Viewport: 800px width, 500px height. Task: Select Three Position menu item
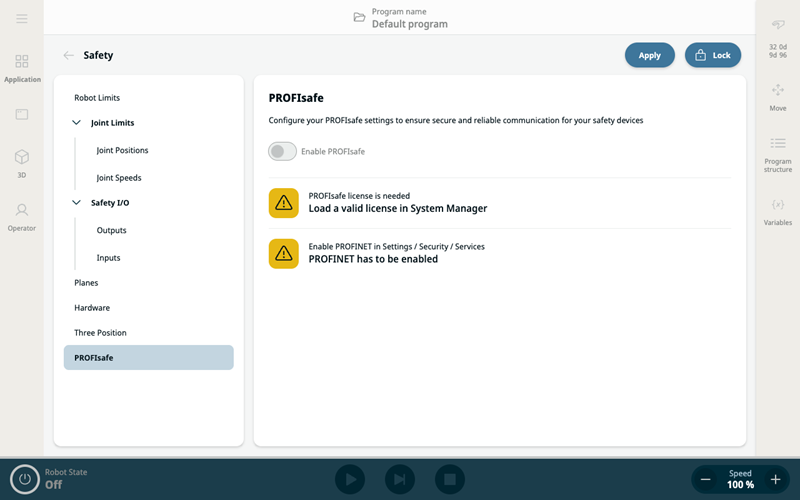pyautogui.click(x=100, y=333)
